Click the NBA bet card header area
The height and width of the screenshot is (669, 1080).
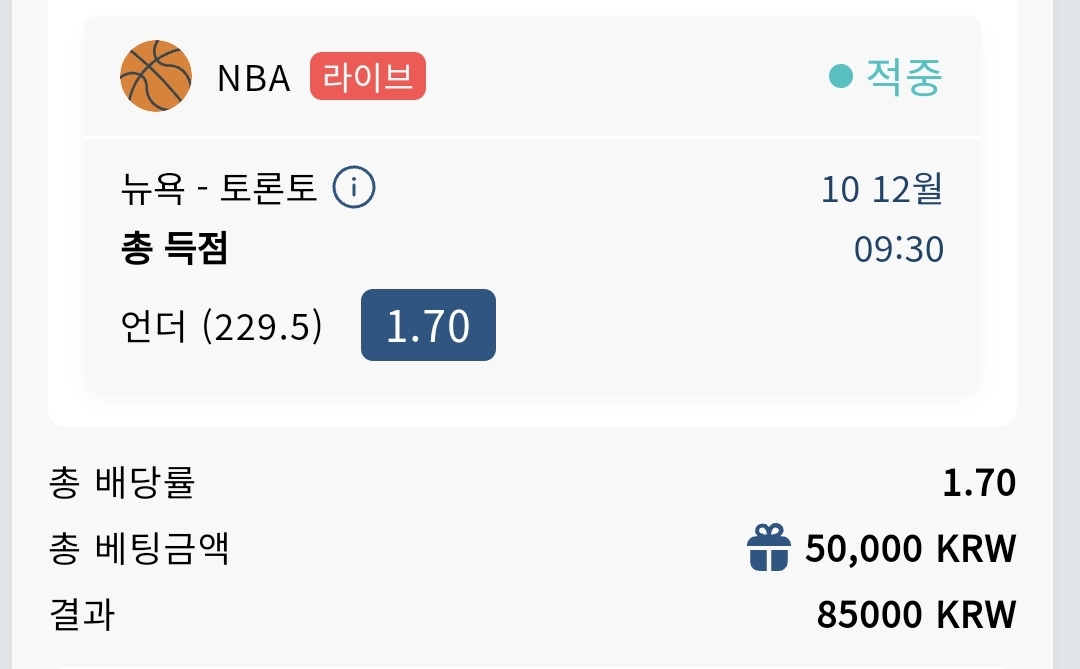tap(532, 76)
